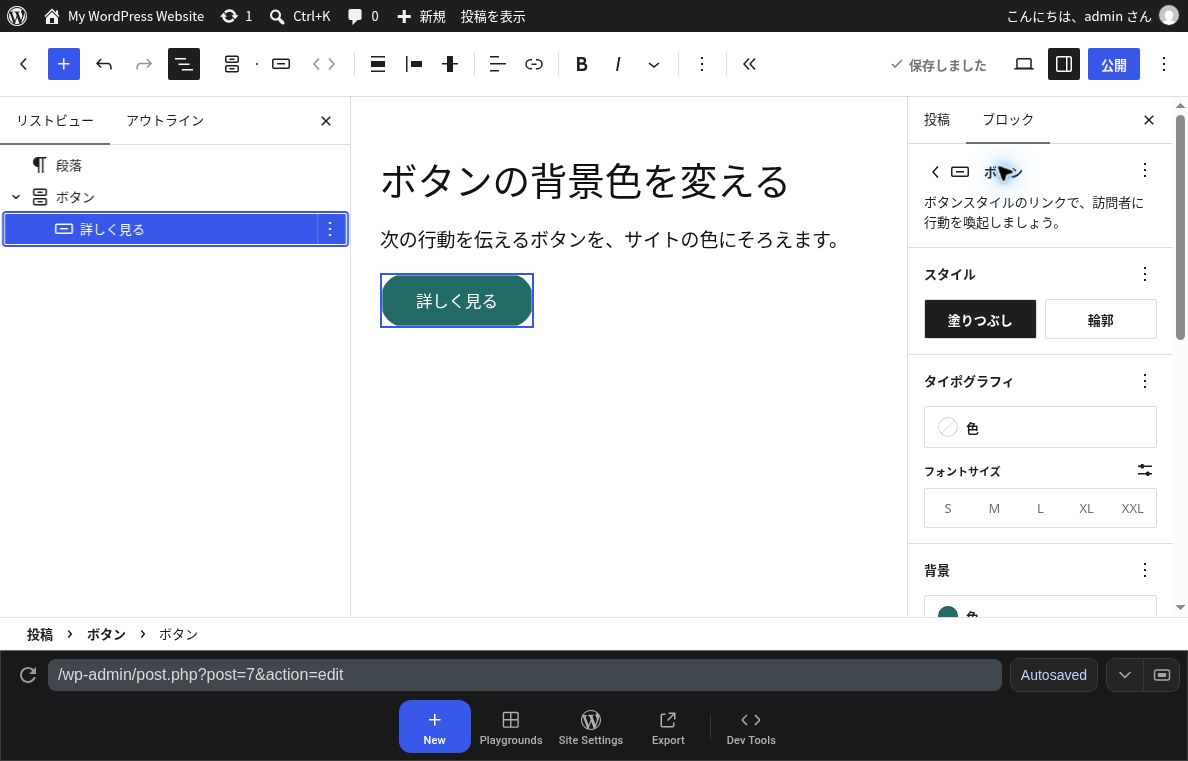Open the dropdown chevron next to Autosaved
Viewport: 1188px width, 761px height.
[x=1124, y=675]
